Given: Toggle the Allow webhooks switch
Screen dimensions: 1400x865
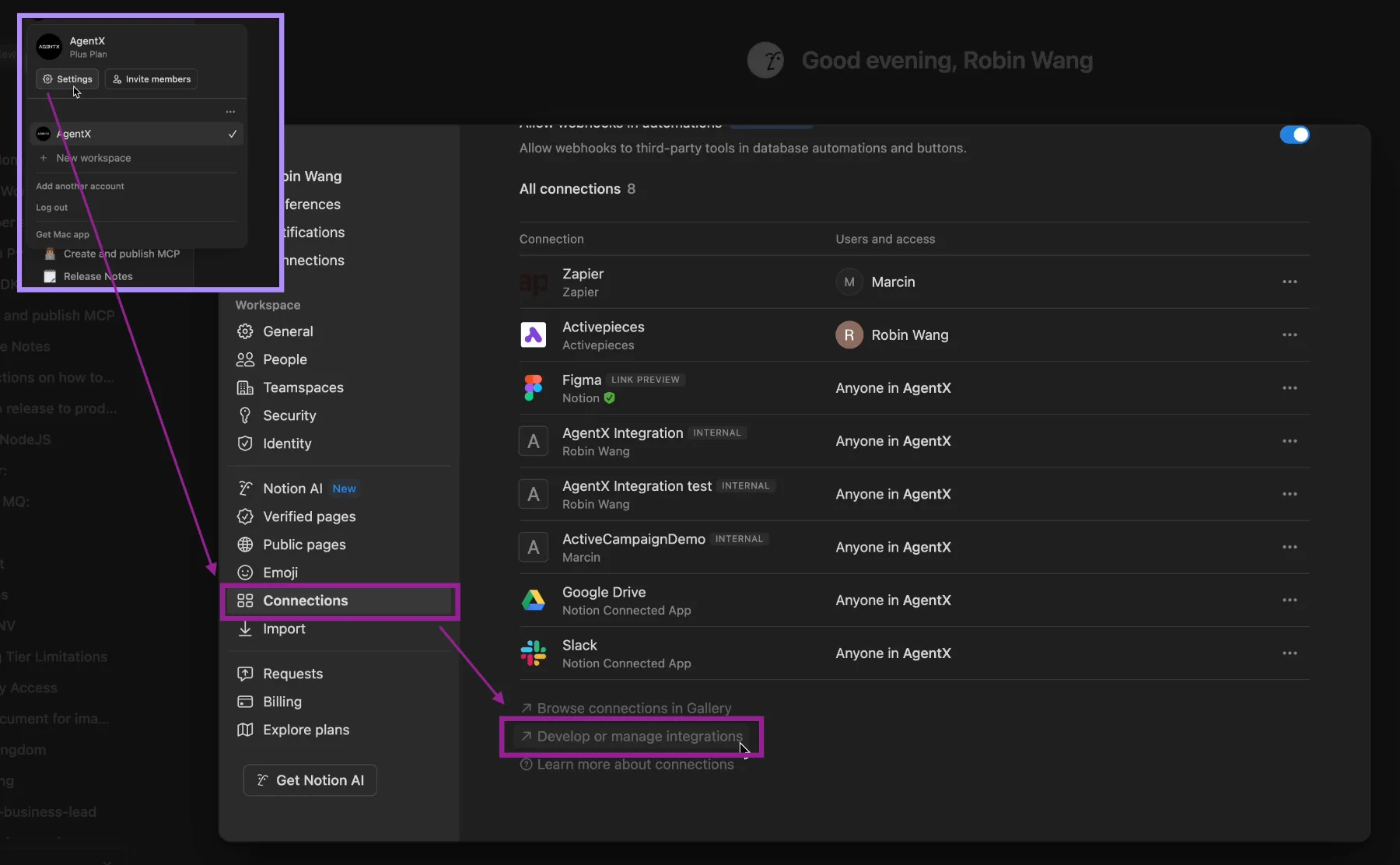Looking at the screenshot, I should (x=1294, y=135).
